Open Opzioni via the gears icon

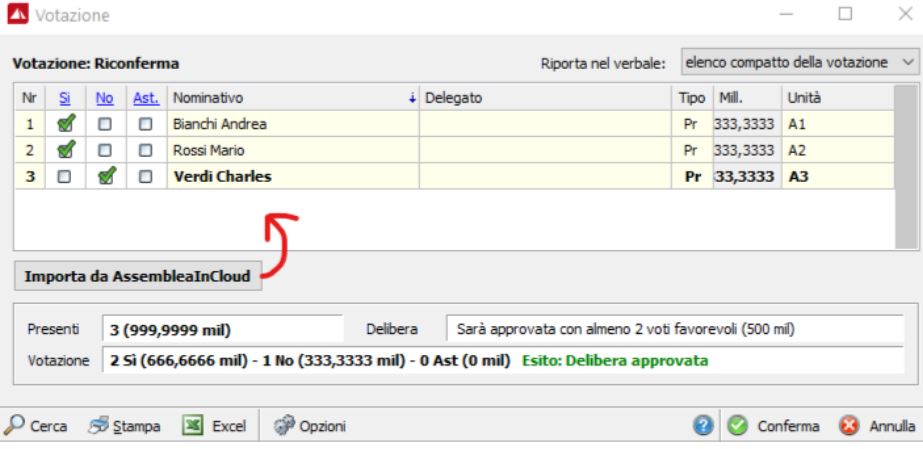click(x=284, y=425)
